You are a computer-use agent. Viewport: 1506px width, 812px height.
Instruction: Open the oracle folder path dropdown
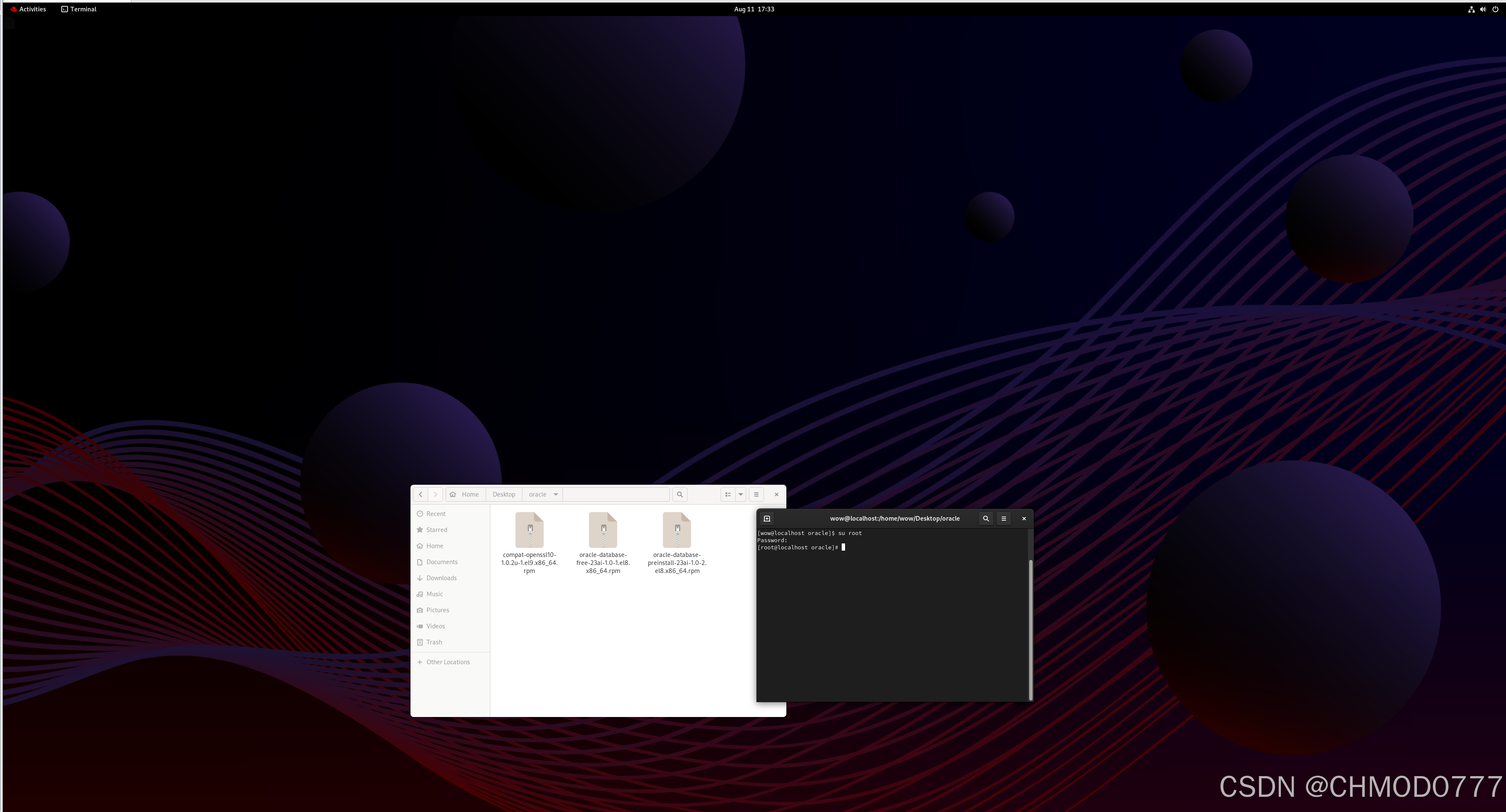point(555,494)
